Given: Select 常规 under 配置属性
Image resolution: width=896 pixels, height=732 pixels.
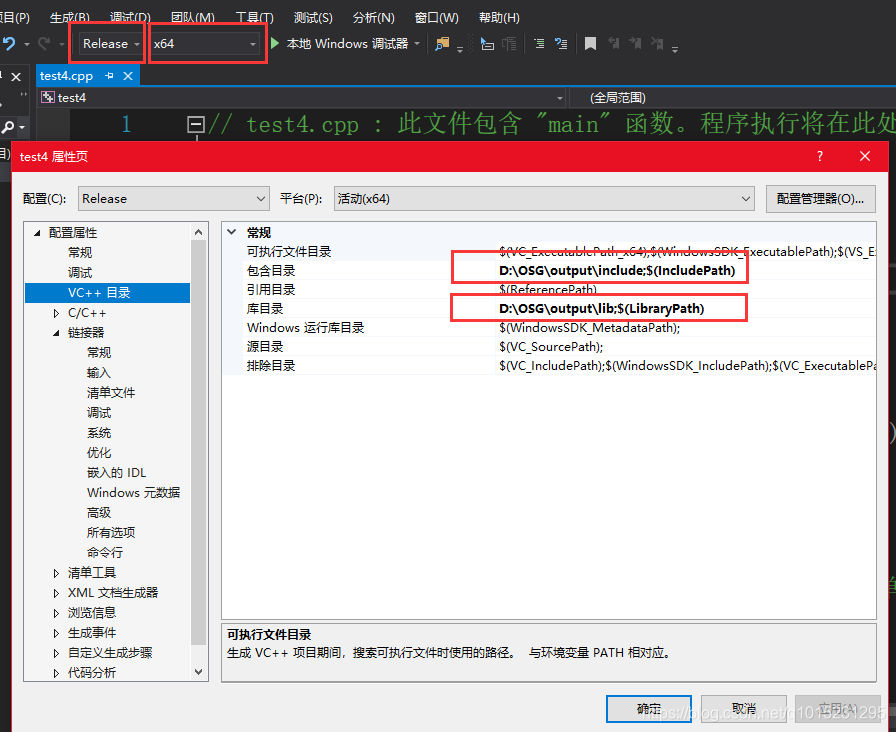Looking at the screenshot, I should pos(80,253).
